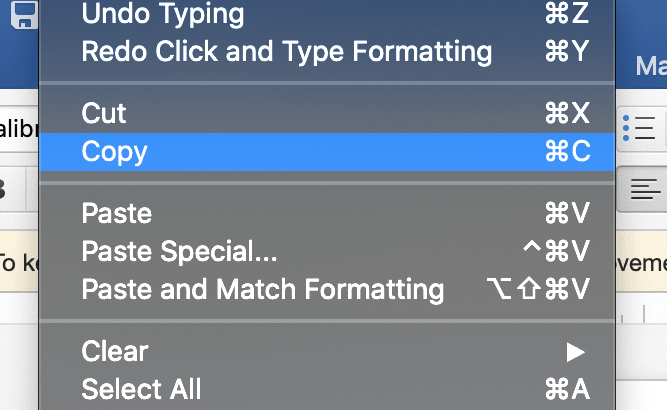Screen dimensions: 667x410
Task: Select the Cut menu entry
Action: (327, 113)
